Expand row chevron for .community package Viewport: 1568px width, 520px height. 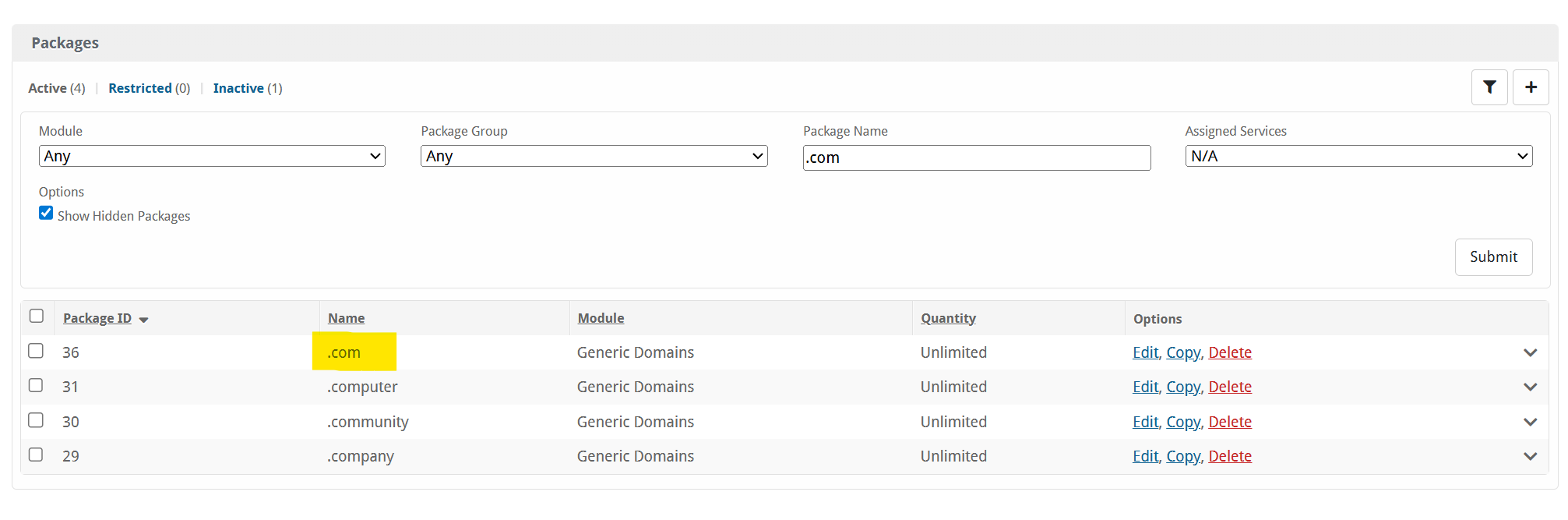pos(1530,422)
